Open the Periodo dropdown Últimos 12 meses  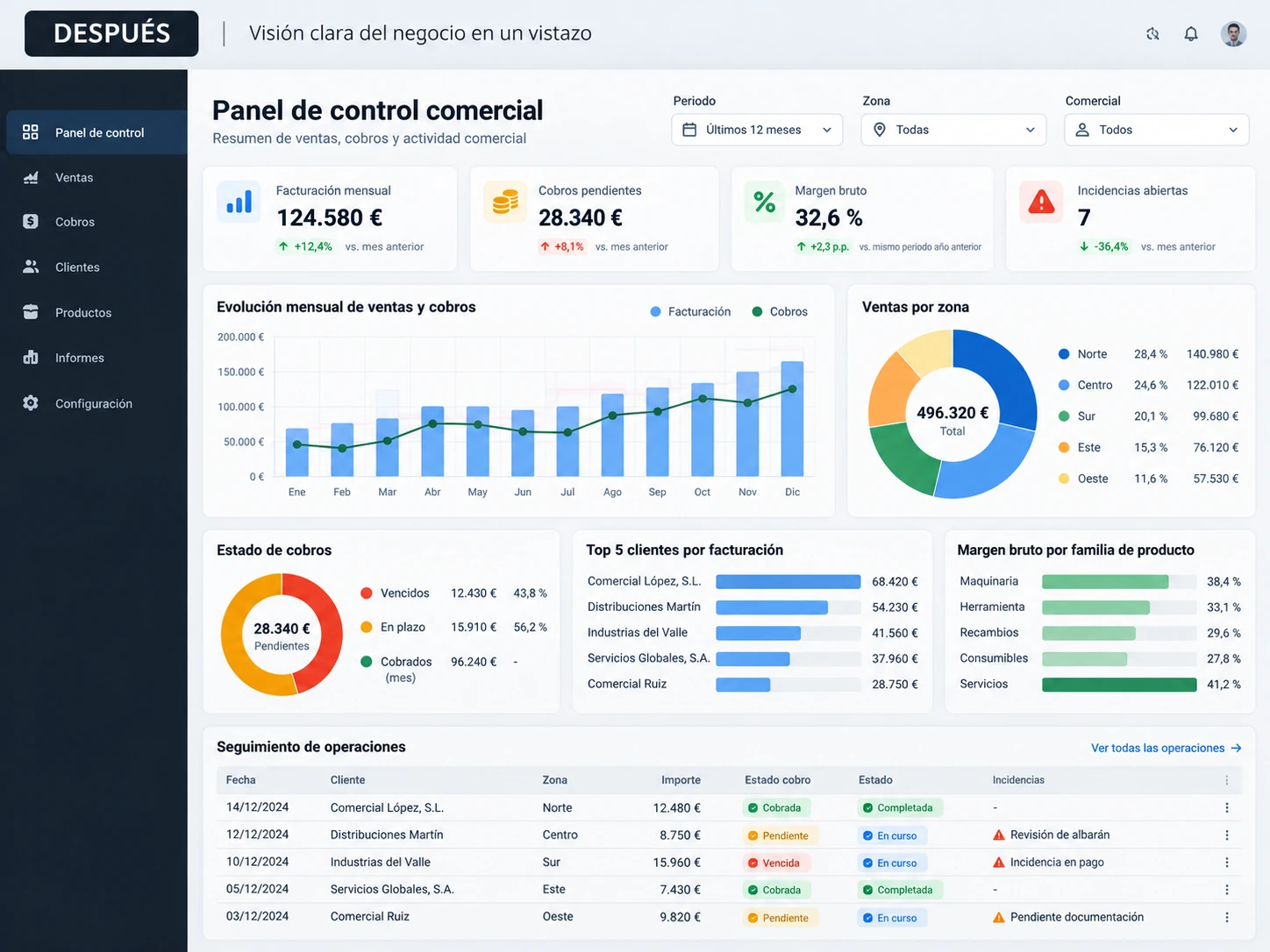click(757, 130)
